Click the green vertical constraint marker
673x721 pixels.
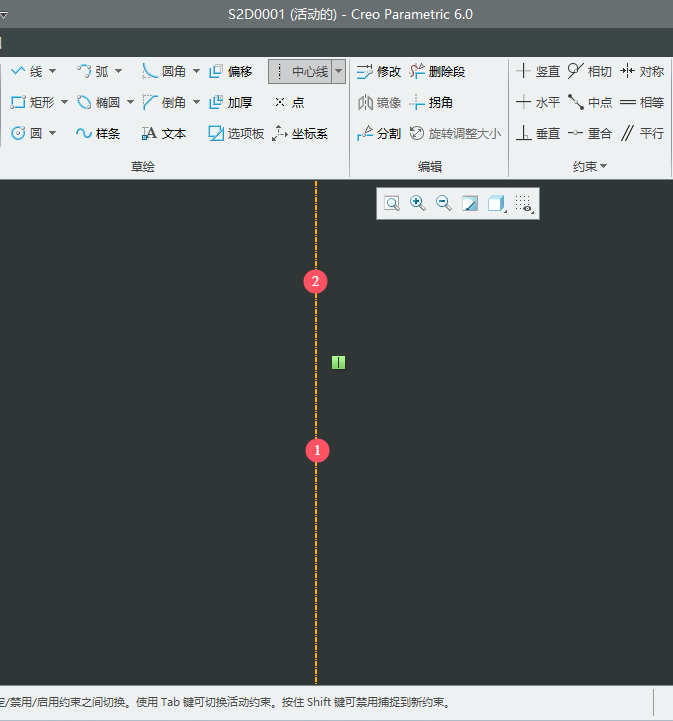click(338, 363)
